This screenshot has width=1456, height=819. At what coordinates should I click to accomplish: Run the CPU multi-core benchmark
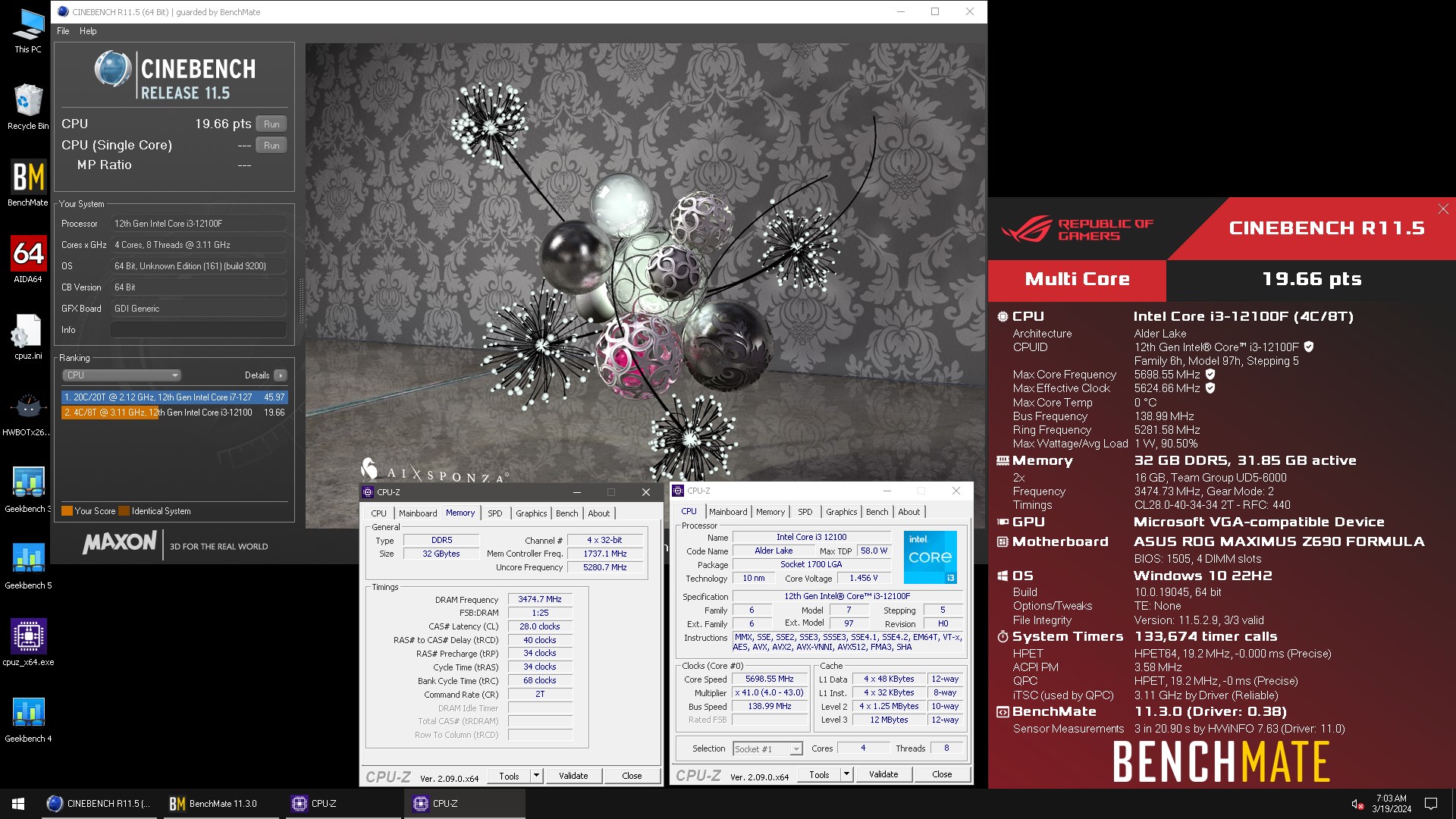pos(271,124)
